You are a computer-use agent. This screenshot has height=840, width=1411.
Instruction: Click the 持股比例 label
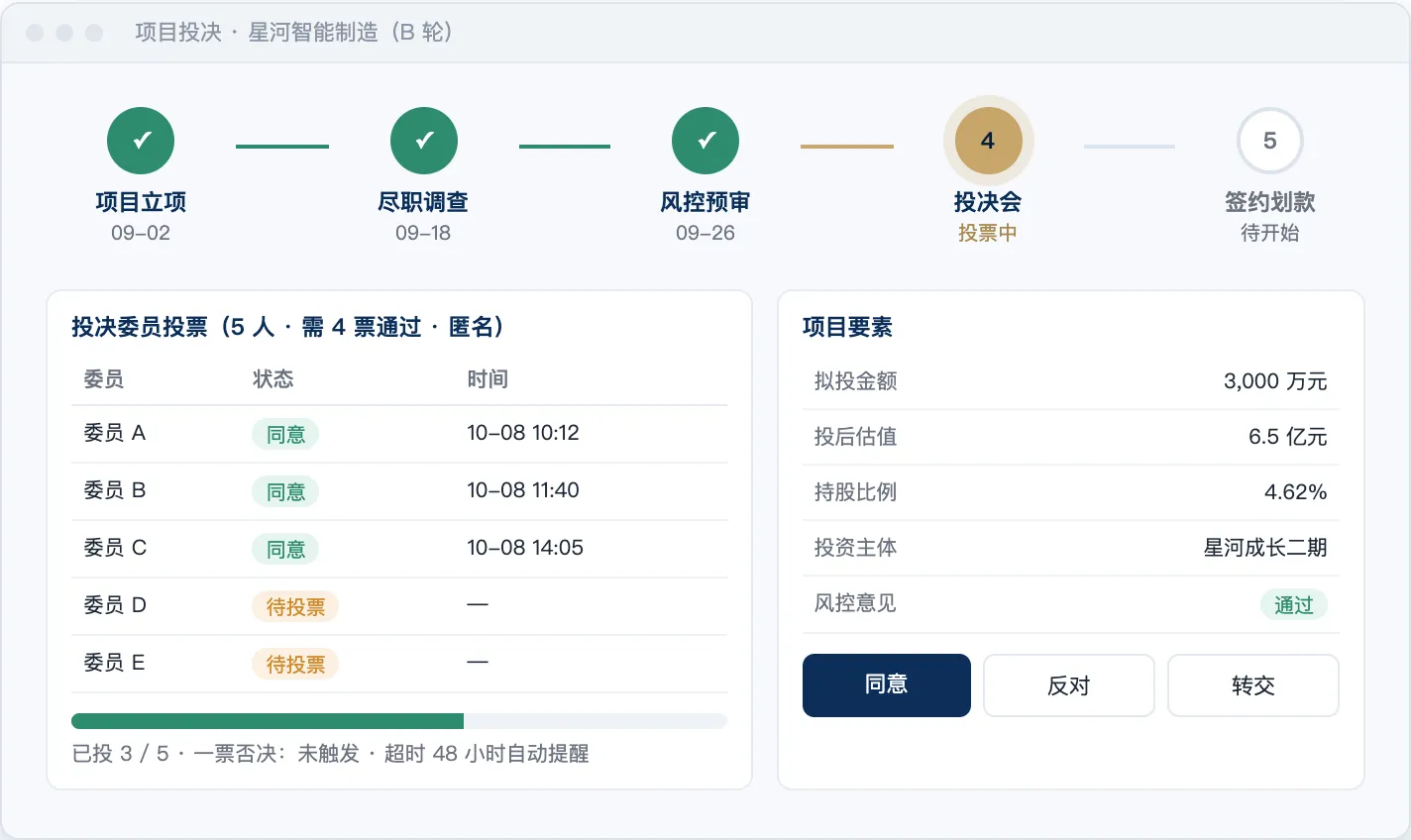(x=856, y=492)
